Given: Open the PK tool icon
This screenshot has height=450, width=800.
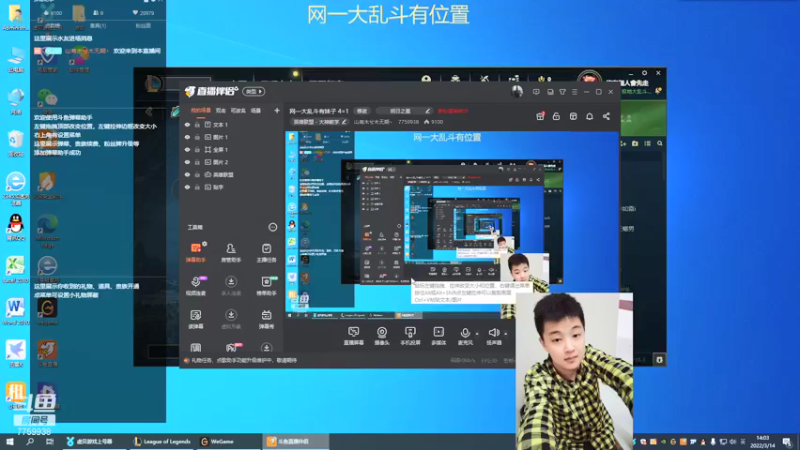Looking at the screenshot, I should pos(232,347).
